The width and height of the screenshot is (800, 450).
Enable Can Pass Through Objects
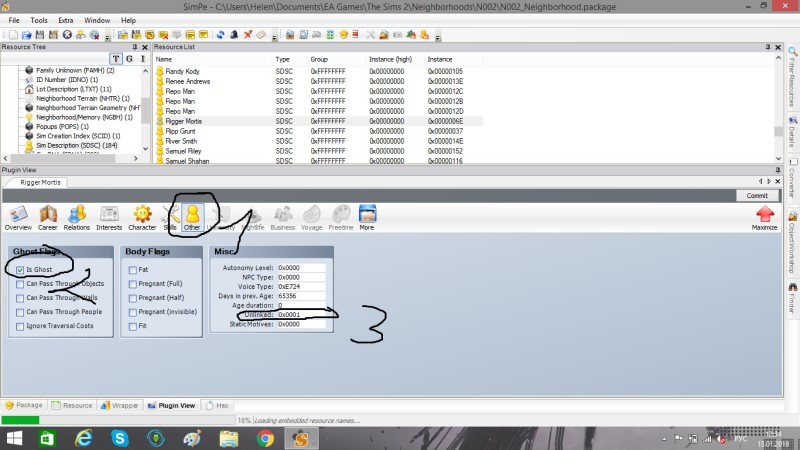click(x=20, y=284)
